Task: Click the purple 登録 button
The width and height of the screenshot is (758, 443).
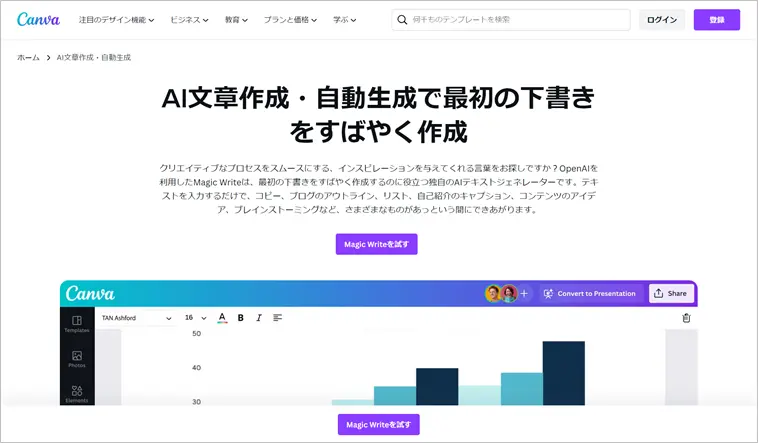Action: pyautogui.click(x=717, y=20)
